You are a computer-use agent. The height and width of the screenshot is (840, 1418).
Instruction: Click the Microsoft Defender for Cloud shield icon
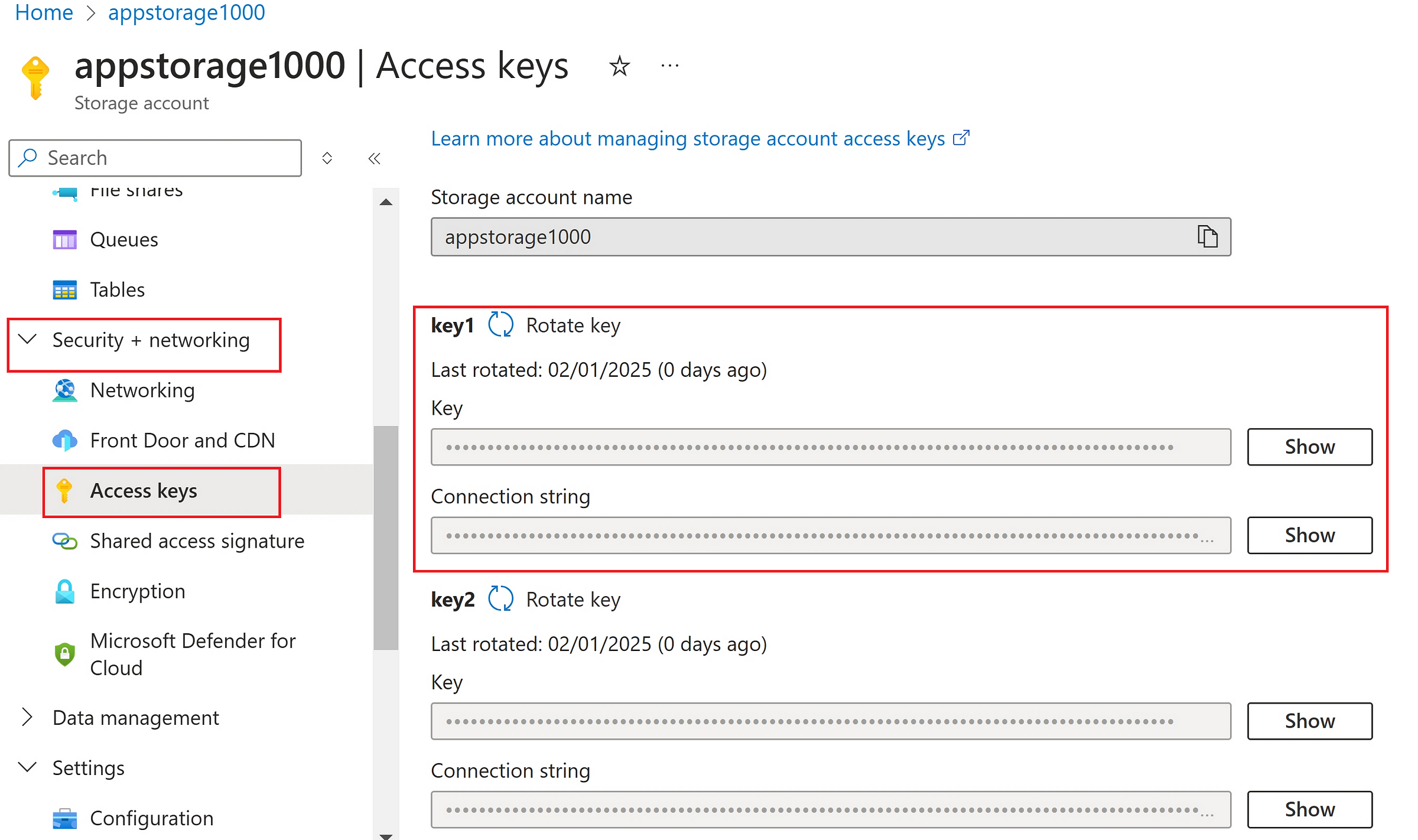(x=65, y=654)
